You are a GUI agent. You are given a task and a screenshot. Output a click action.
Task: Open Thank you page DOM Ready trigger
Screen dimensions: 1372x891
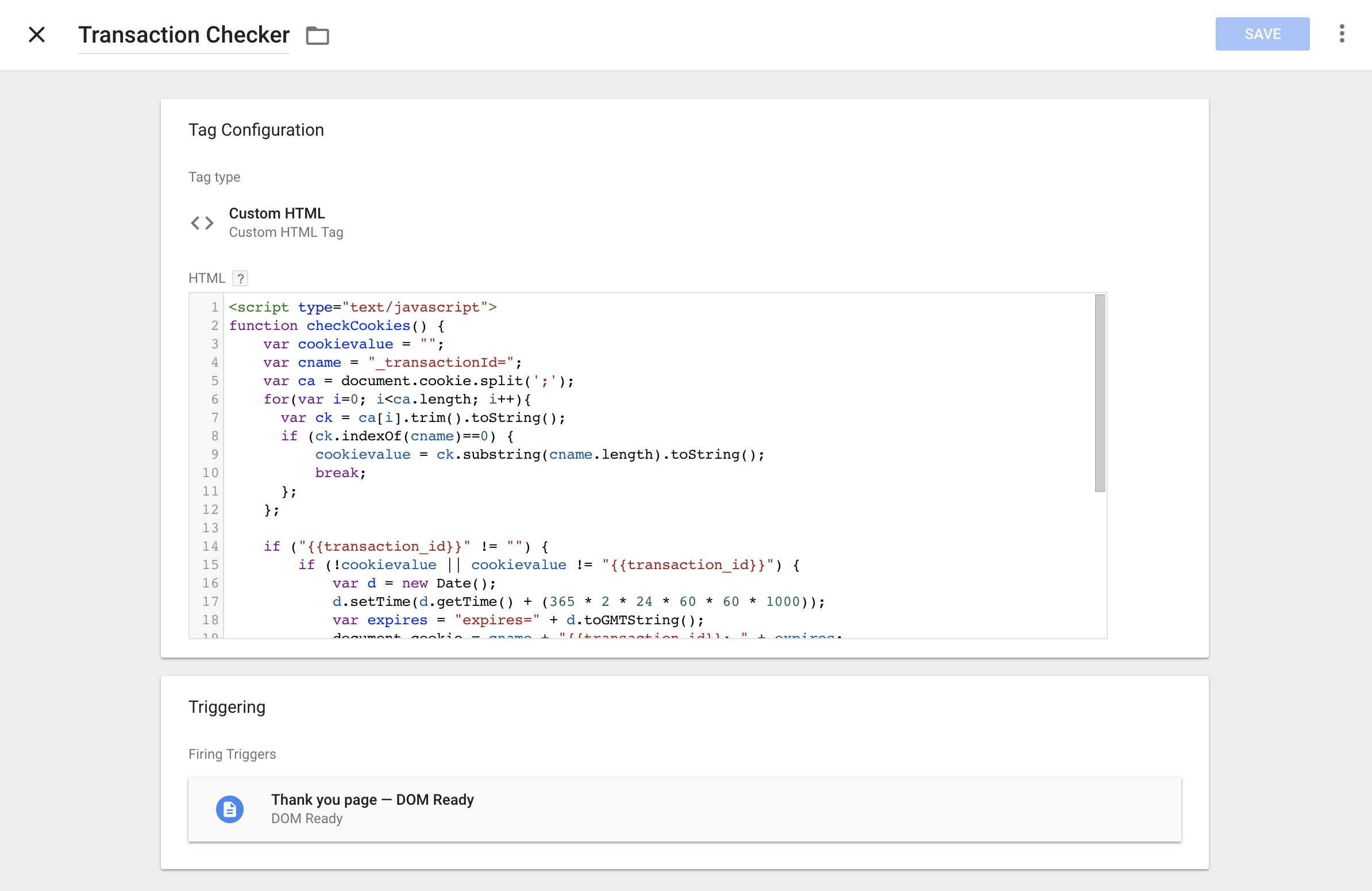coord(685,809)
